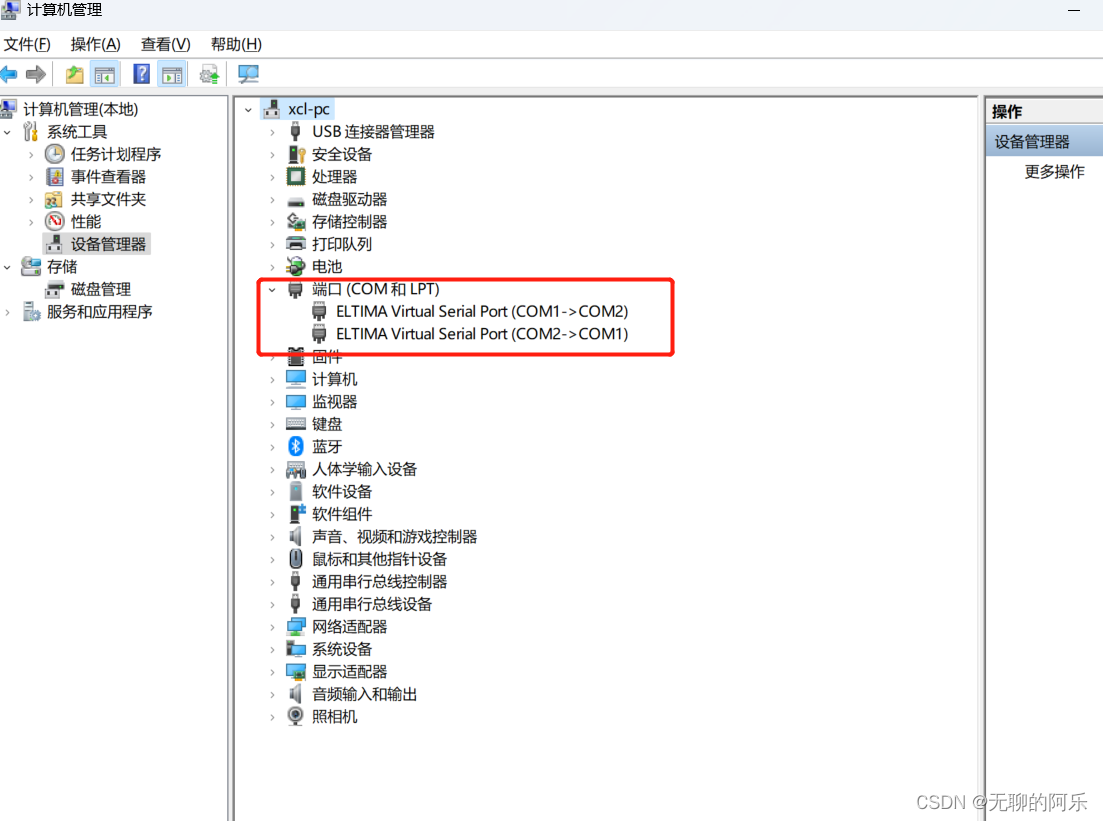Screen dimensions: 1103x821
Task: Select 设备管理器 header in actions pane
Action: [1044, 141]
